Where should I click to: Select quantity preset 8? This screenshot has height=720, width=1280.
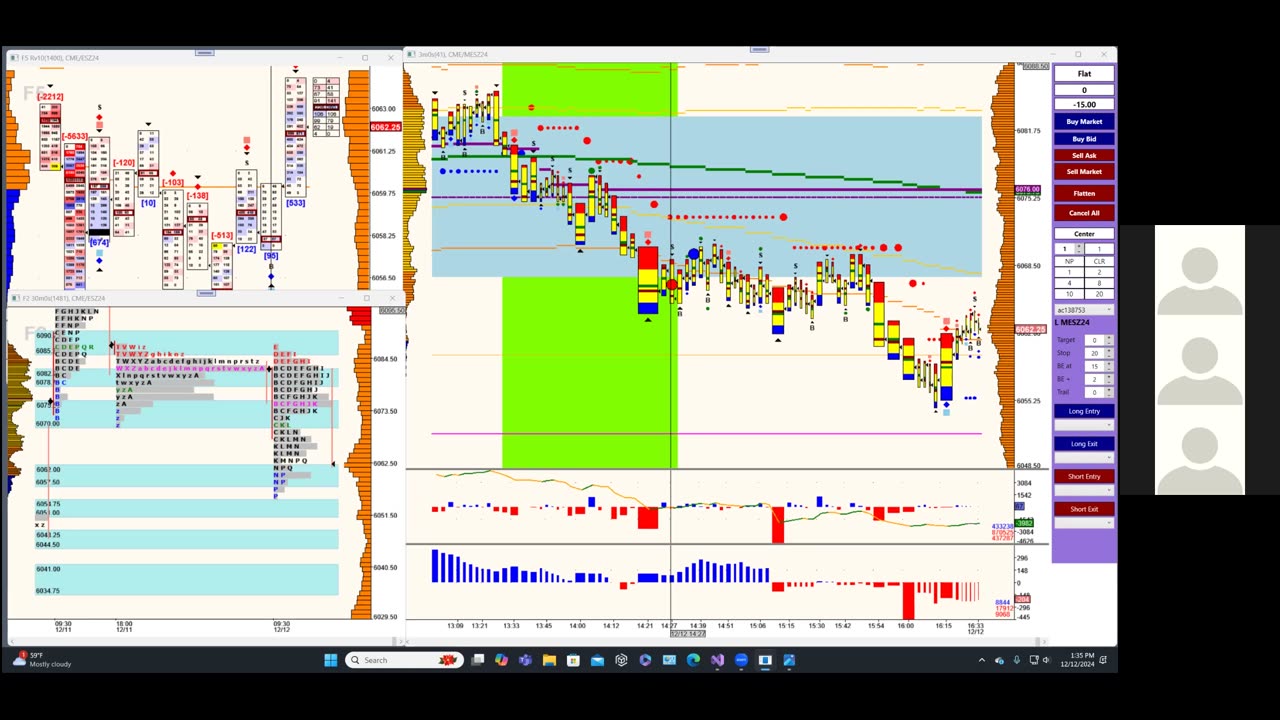pyautogui.click(x=1099, y=283)
